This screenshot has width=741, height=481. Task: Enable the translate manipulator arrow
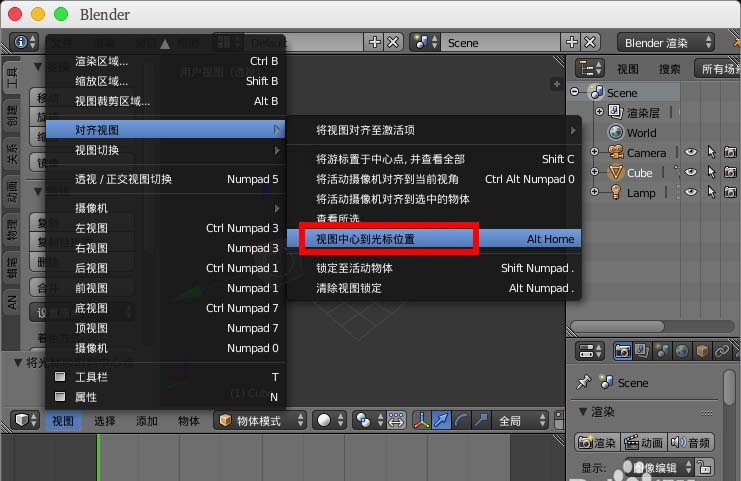point(441,420)
